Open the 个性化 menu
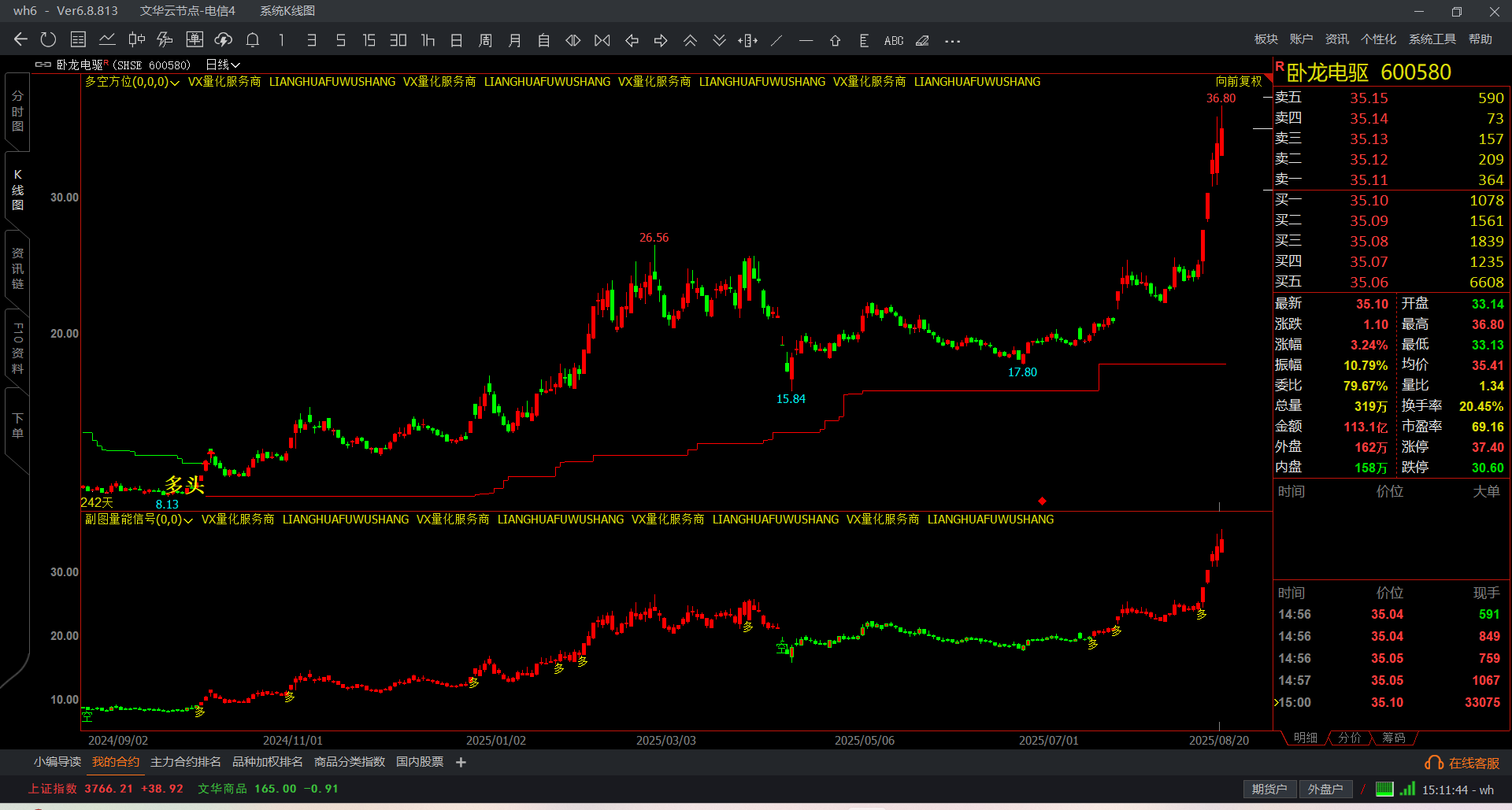The height and width of the screenshot is (810, 1512). pyautogui.click(x=1379, y=39)
